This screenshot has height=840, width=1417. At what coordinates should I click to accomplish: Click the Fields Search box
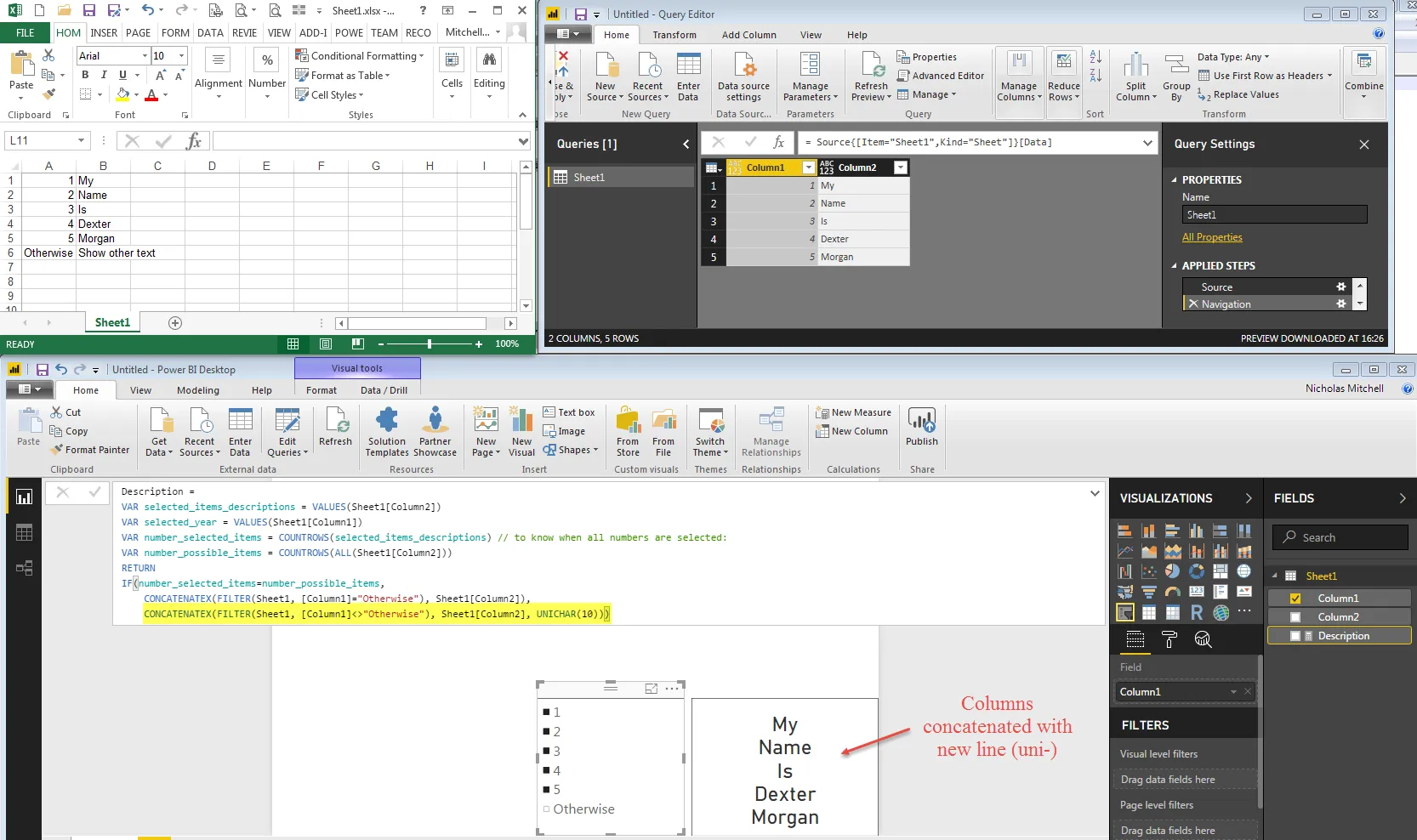(x=1340, y=537)
